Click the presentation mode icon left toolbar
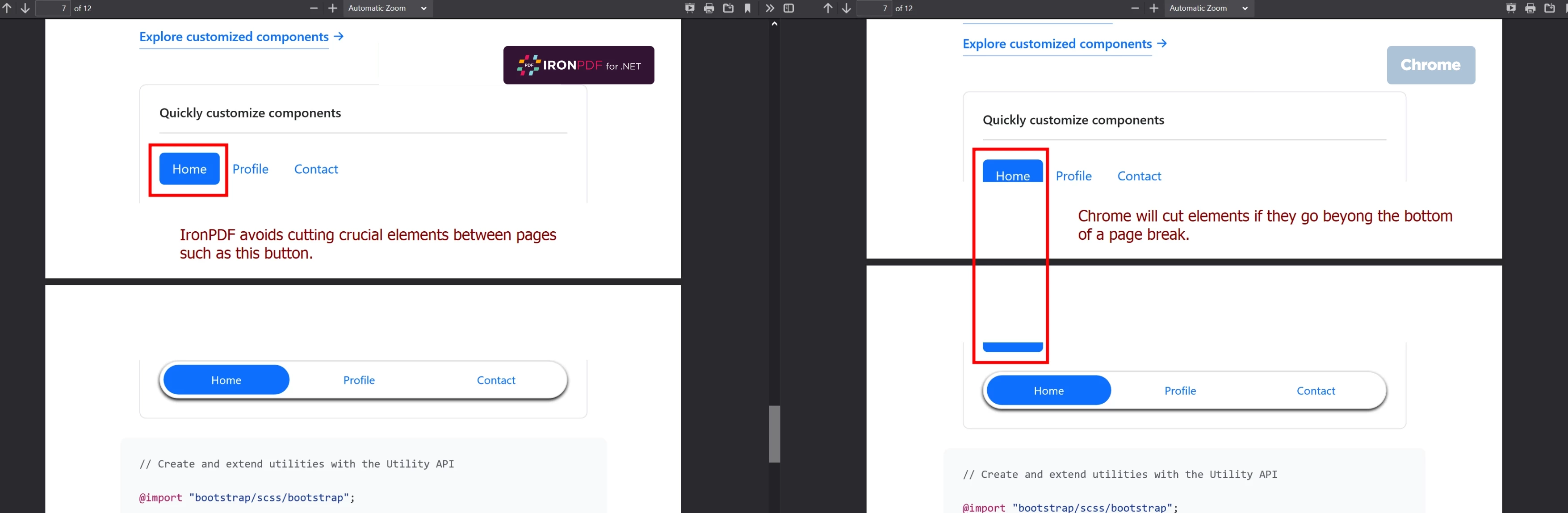 [688, 8]
